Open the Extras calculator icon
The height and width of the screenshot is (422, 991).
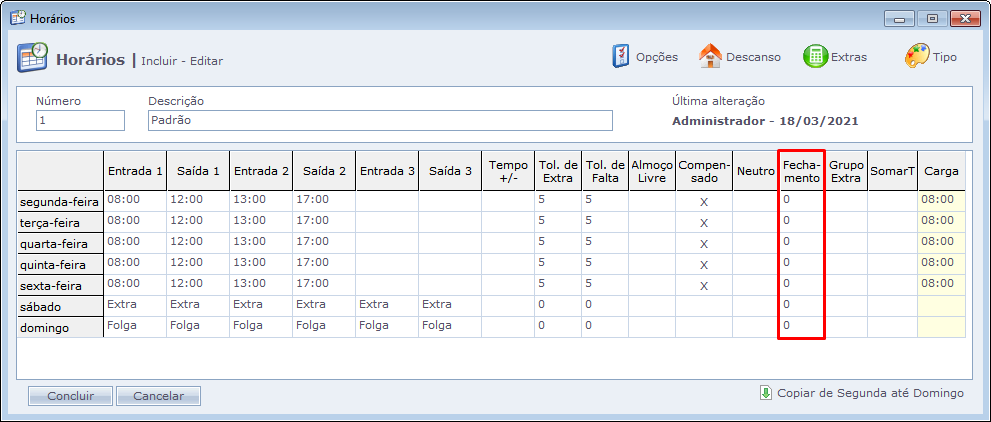point(815,57)
